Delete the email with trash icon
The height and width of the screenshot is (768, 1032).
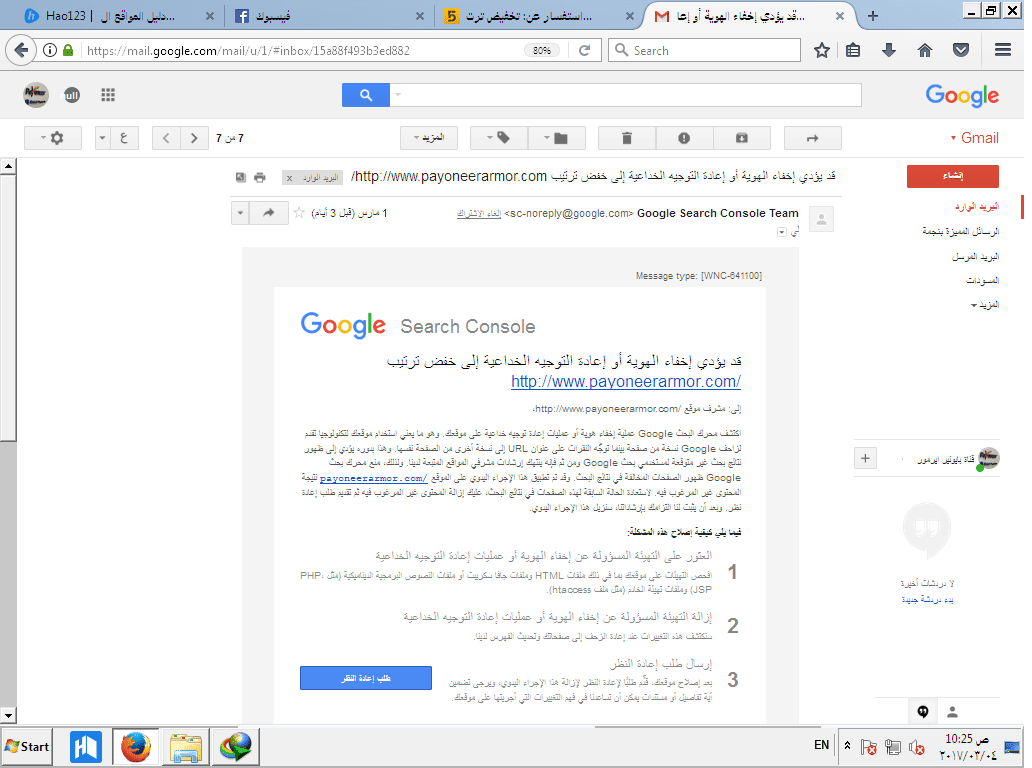tap(627, 138)
